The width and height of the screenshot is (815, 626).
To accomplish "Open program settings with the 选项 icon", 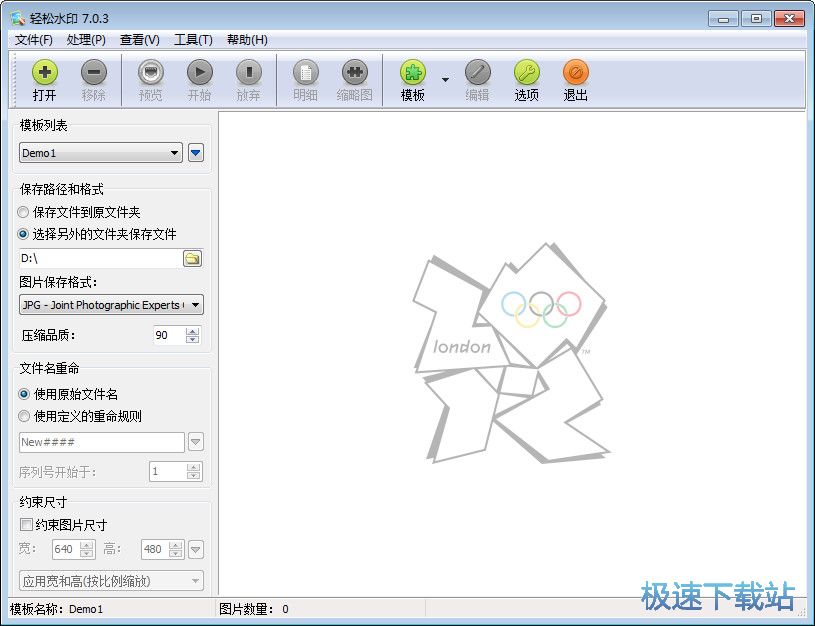I will coord(526,79).
